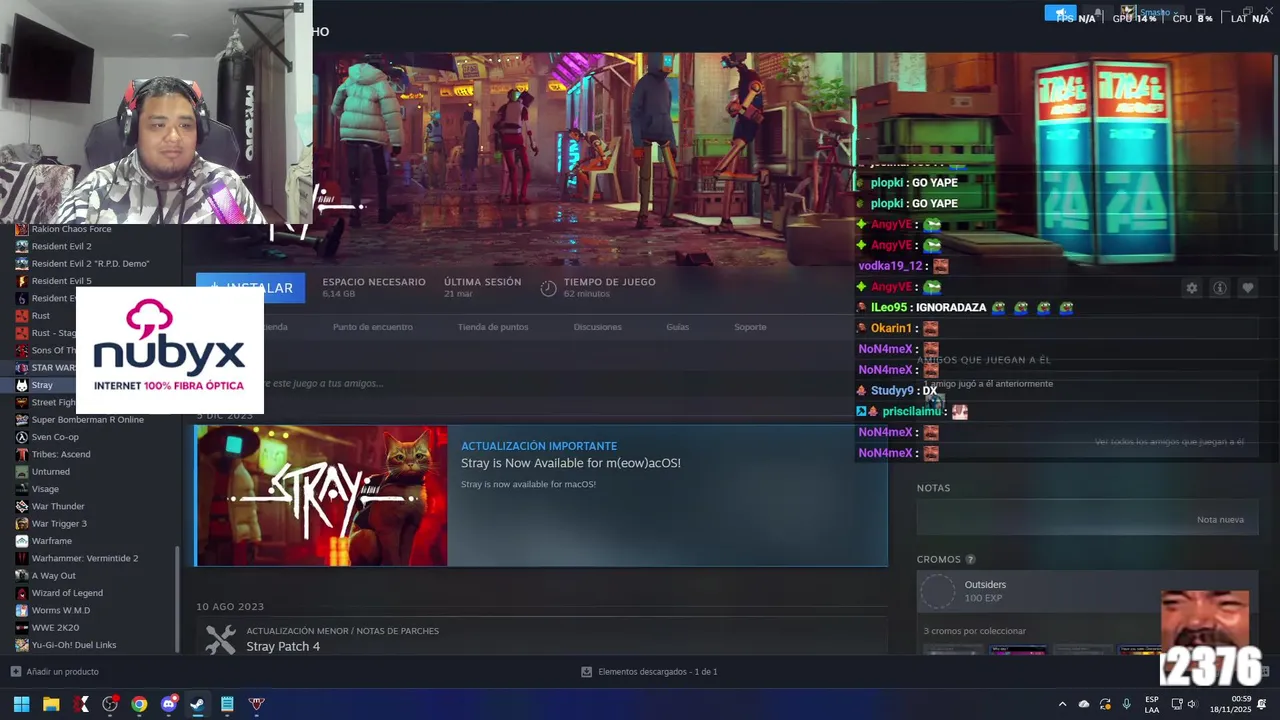
Task: Click the Sven Co-op game icon
Action: (x=22, y=437)
